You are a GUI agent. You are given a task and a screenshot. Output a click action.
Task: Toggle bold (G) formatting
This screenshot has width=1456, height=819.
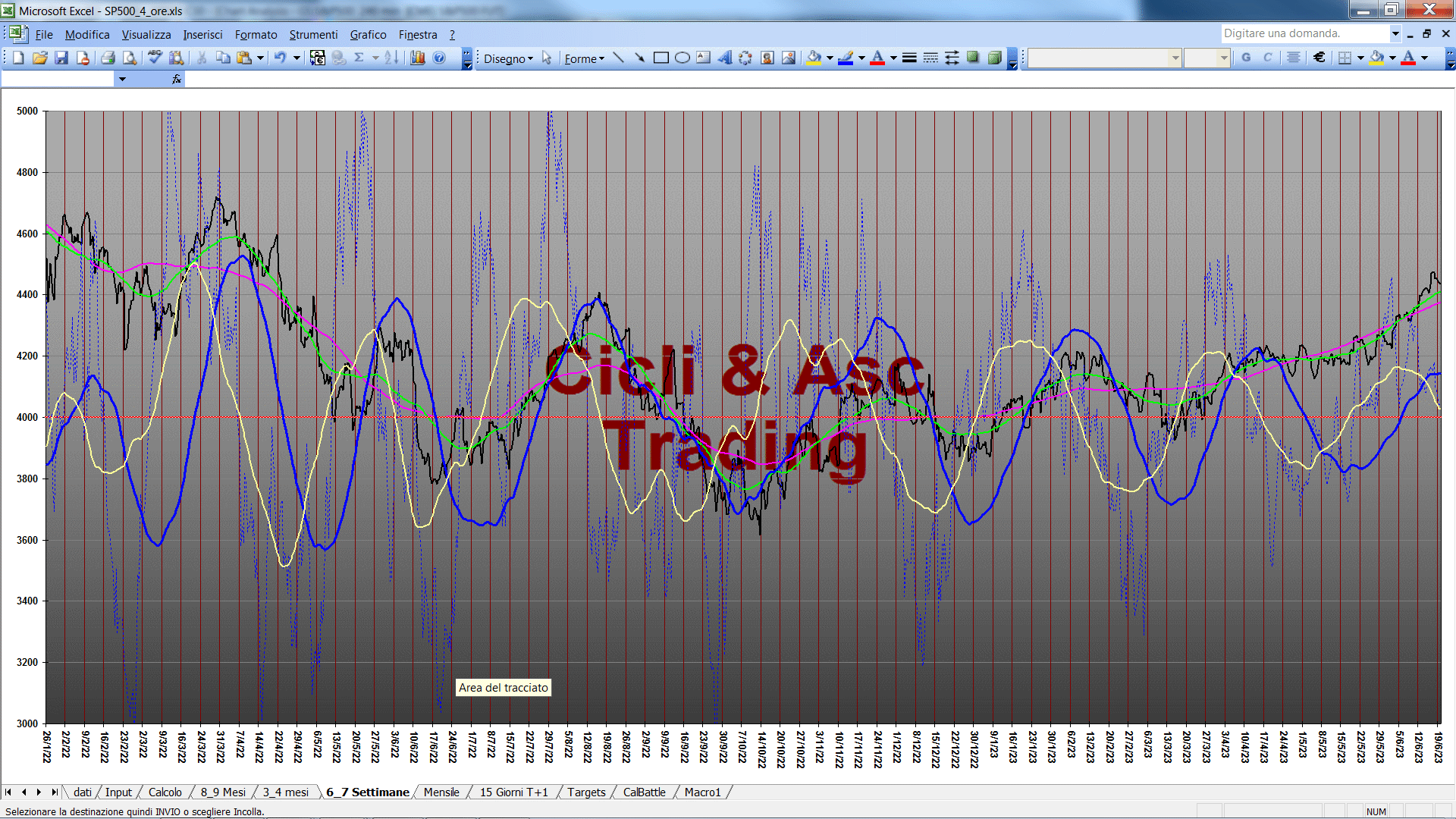[1246, 58]
